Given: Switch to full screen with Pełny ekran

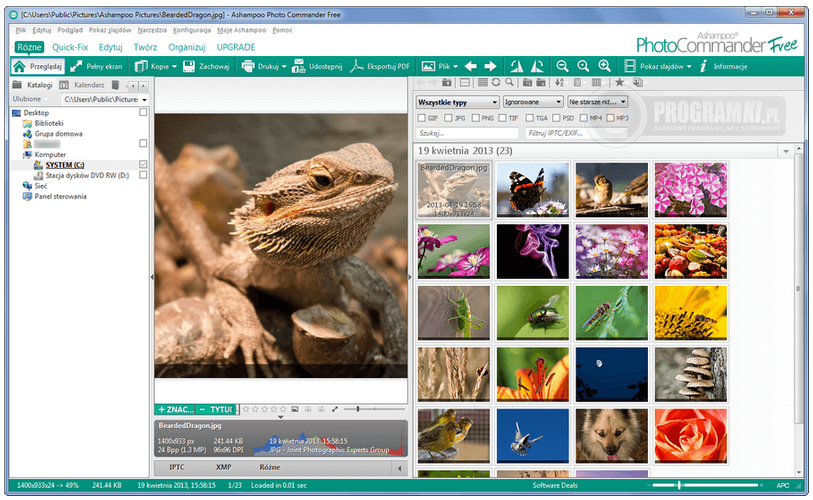Looking at the screenshot, I should point(96,66).
